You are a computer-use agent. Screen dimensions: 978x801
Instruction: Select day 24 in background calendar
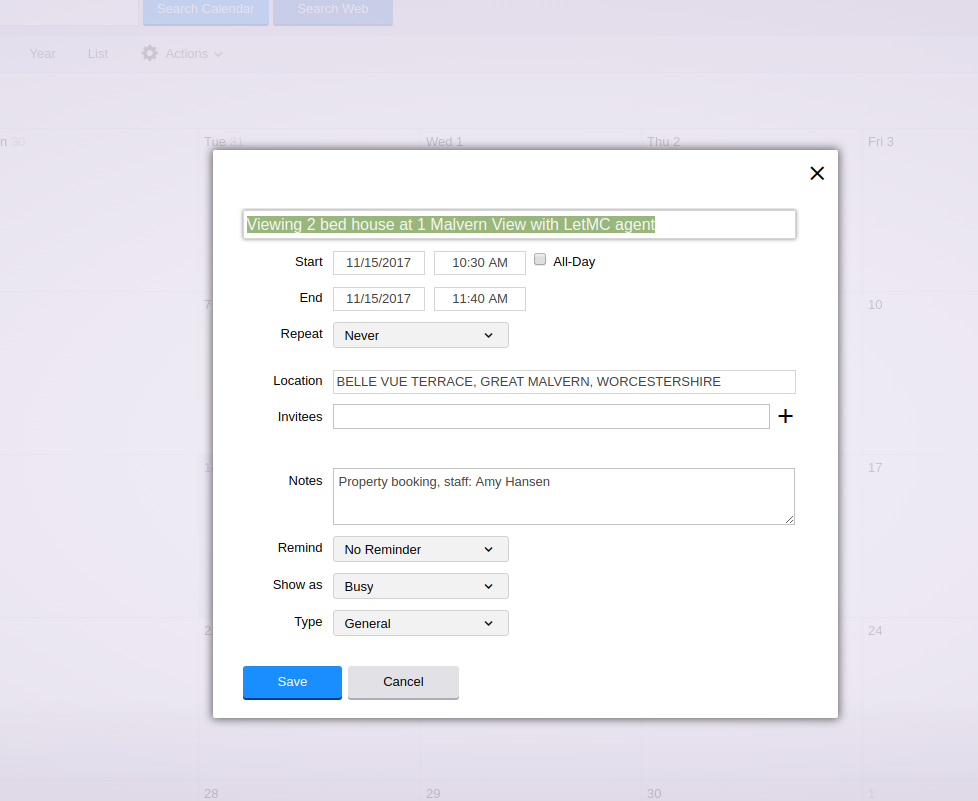click(x=875, y=630)
